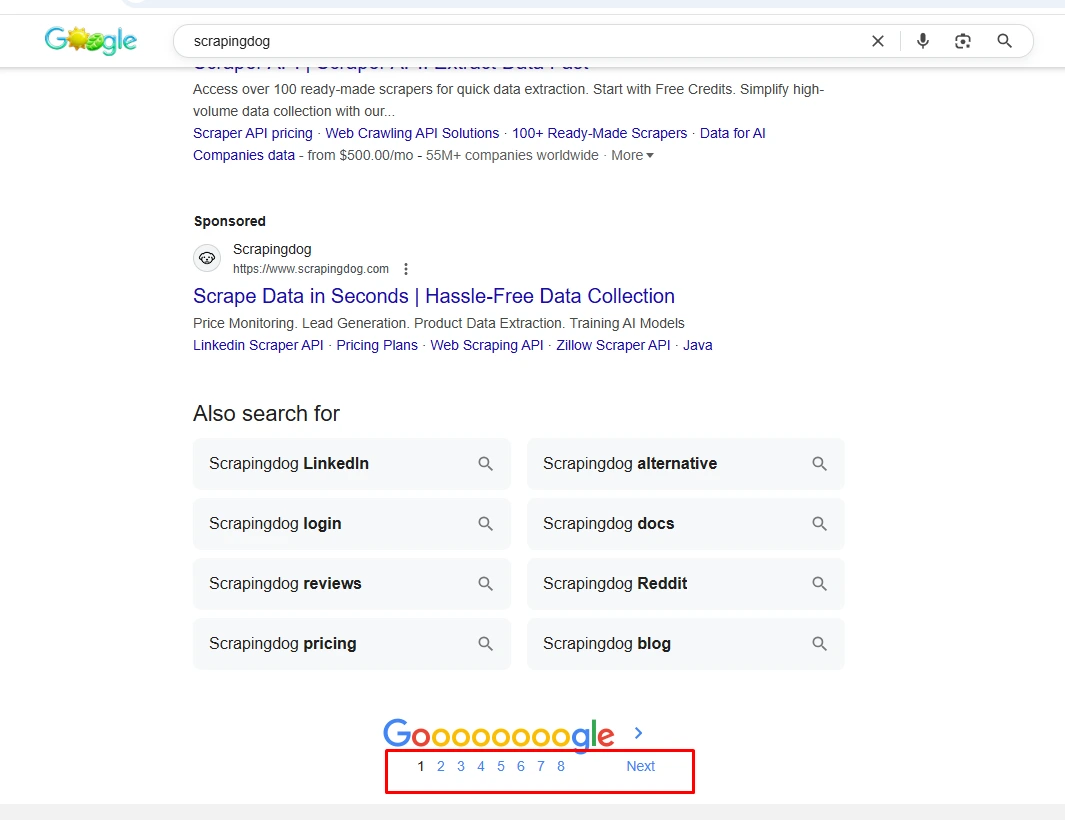Click magnifier icon in Scrapingdog Reddit chip
Screen dimensions: 1065x820
[x=819, y=584]
